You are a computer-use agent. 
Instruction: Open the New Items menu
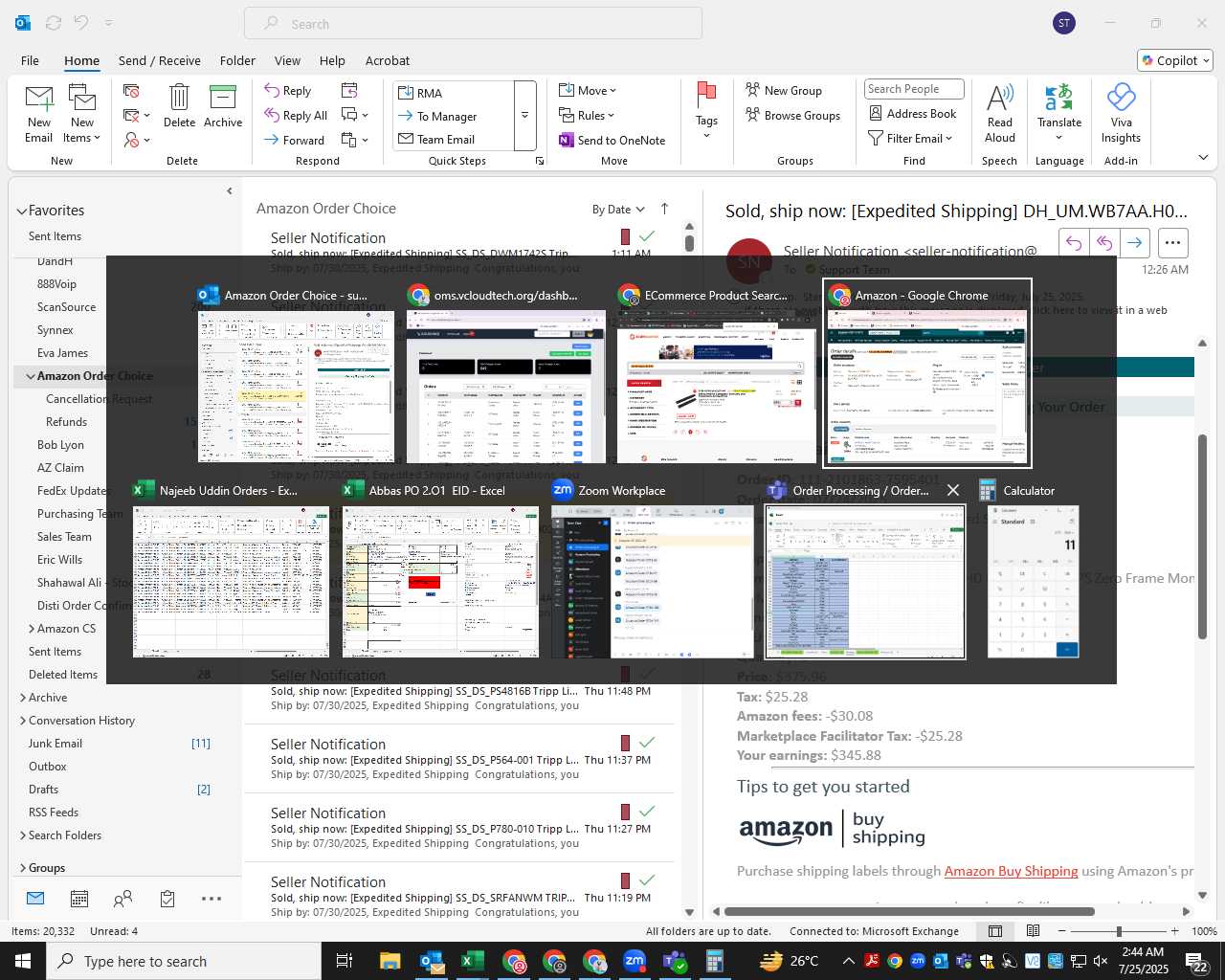[x=82, y=113]
